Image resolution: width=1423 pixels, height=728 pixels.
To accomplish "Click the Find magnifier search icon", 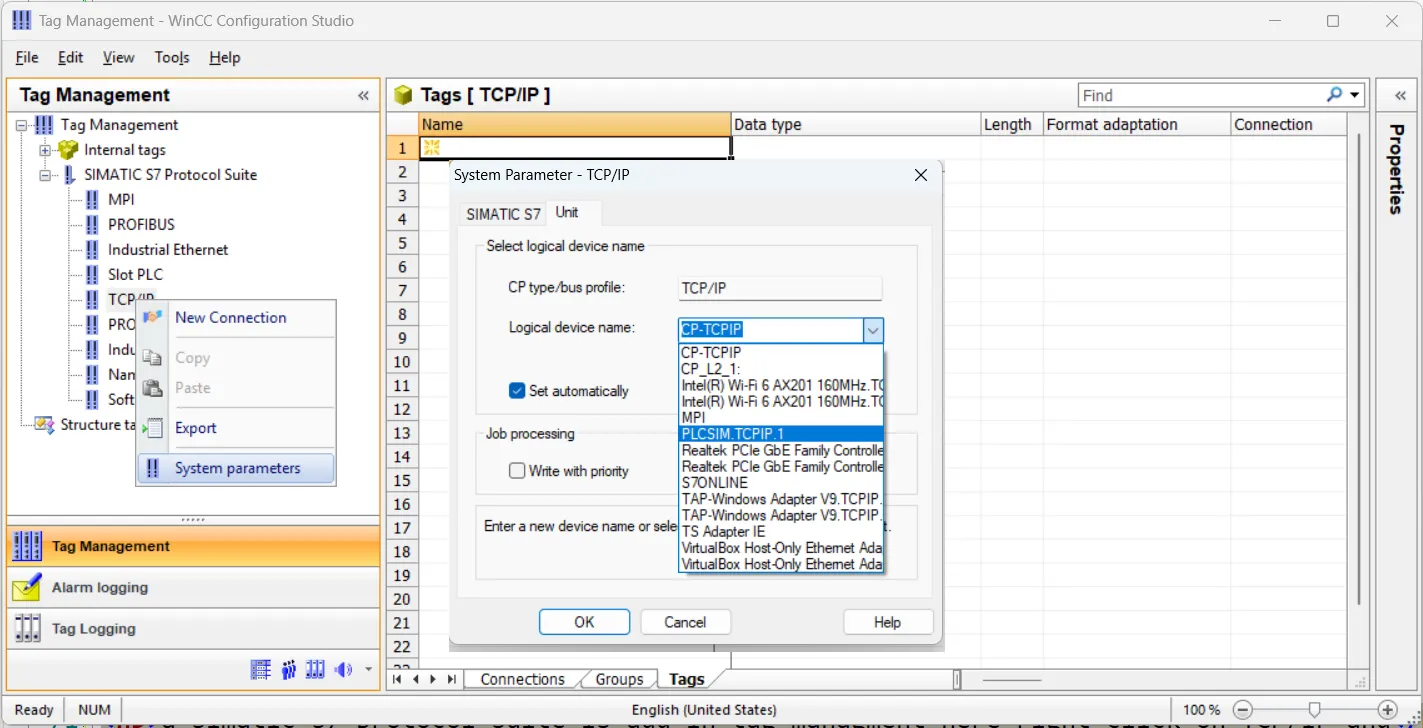I will [x=1335, y=95].
